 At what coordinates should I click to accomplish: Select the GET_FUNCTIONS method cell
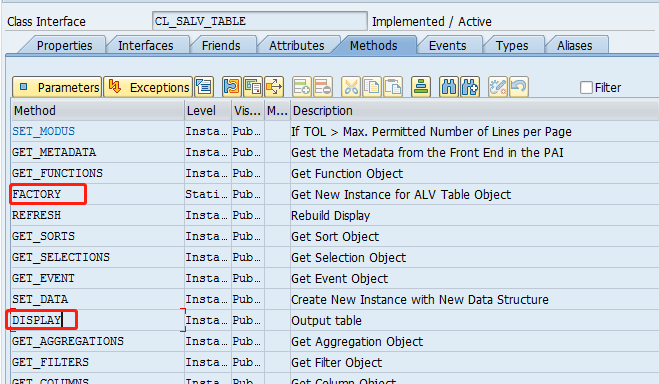(x=98, y=173)
